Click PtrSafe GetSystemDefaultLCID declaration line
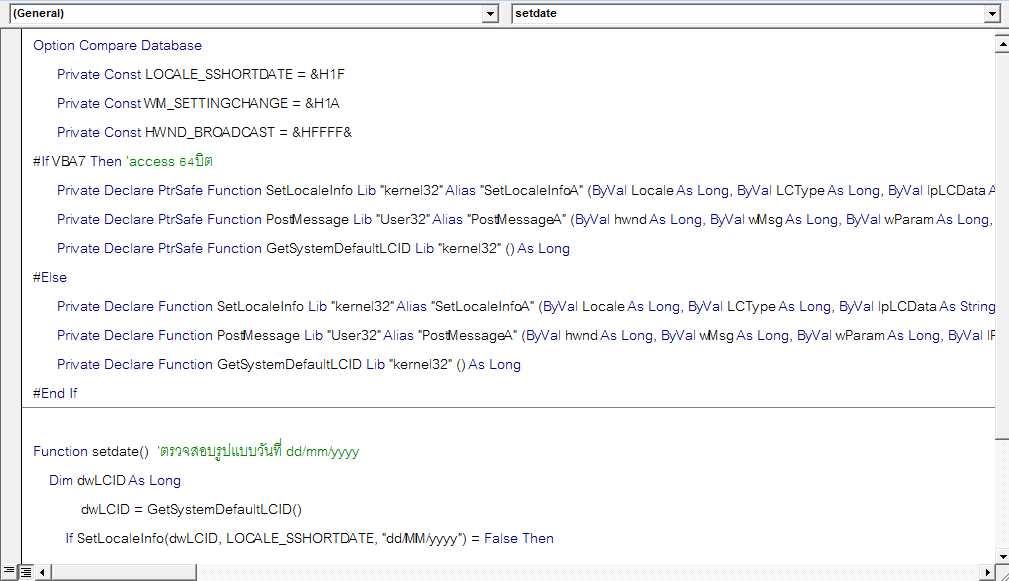This screenshot has height=581, width=1009. point(313,248)
